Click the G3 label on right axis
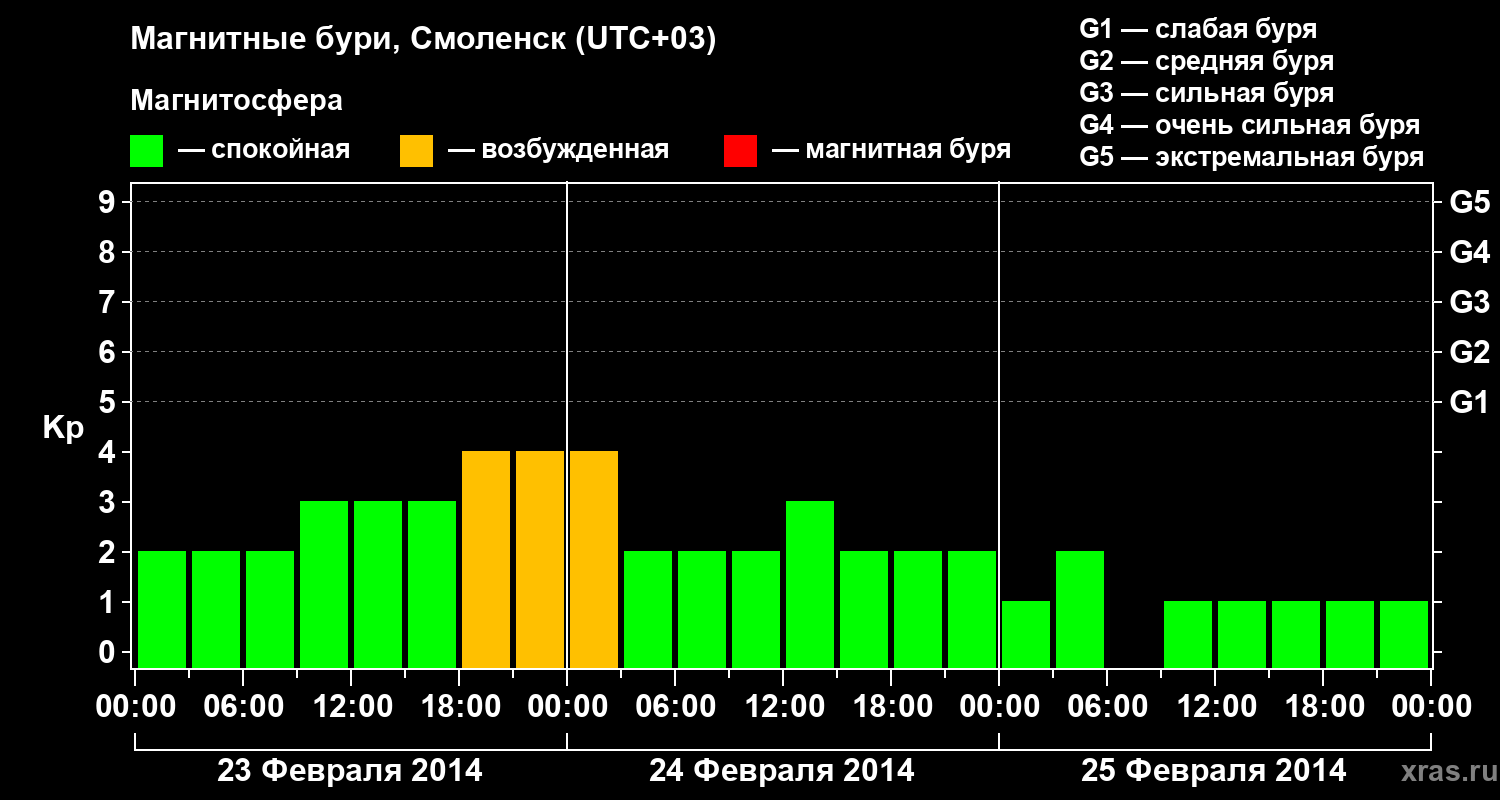 pyautogui.click(x=1470, y=302)
